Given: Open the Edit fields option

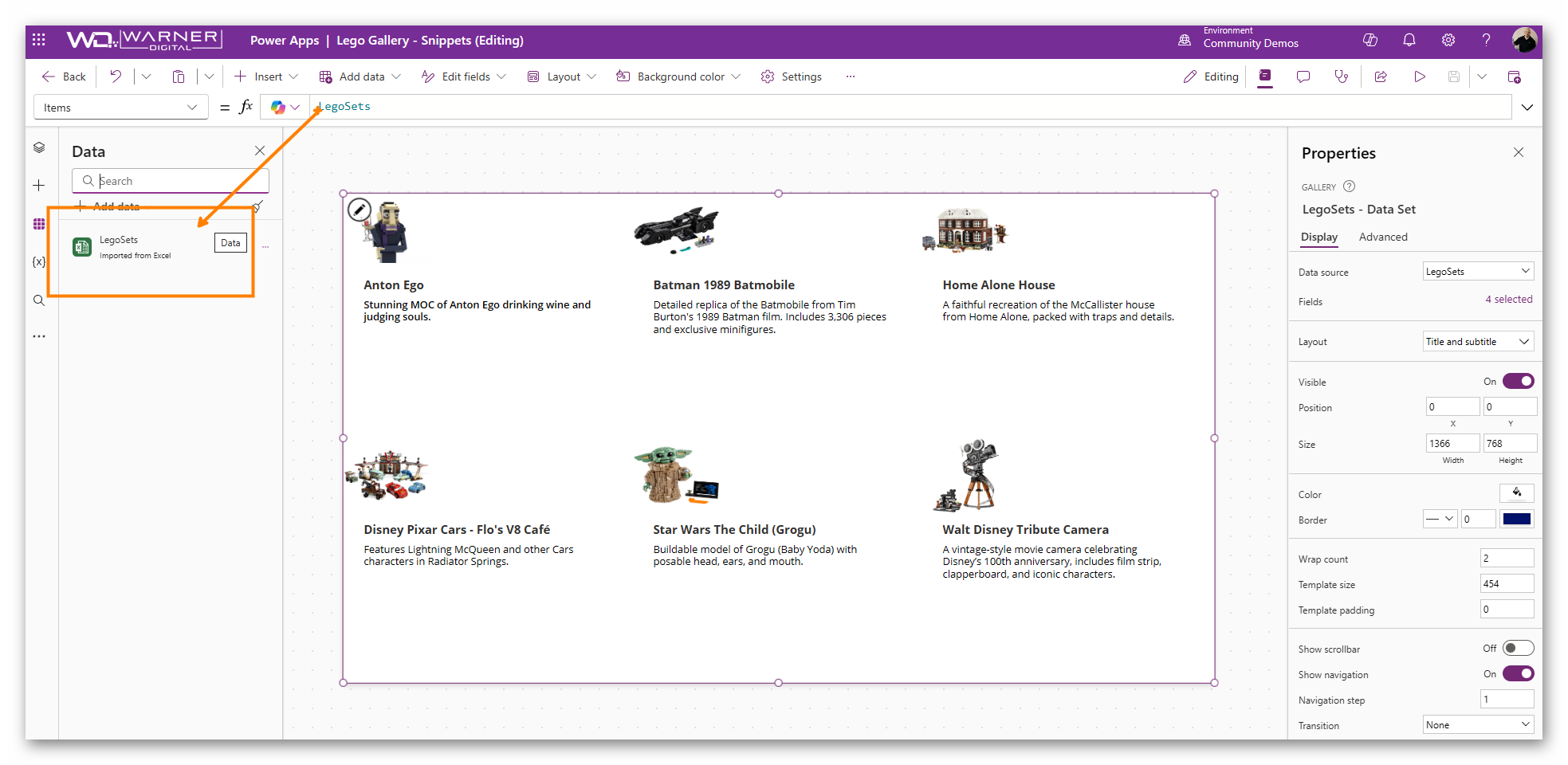Looking at the screenshot, I should 463,76.
